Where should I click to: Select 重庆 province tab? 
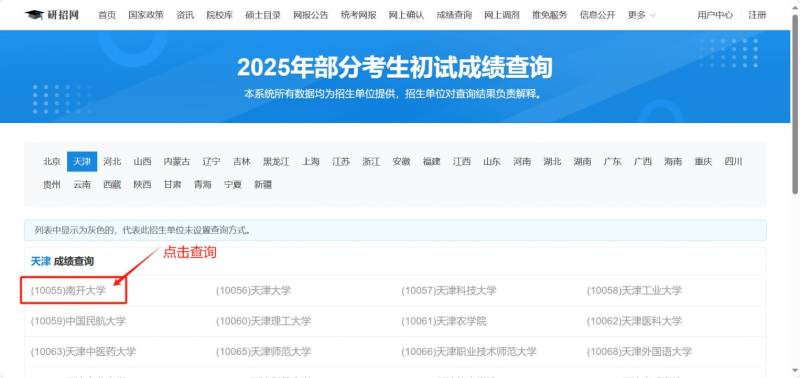click(x=703, y=162)
